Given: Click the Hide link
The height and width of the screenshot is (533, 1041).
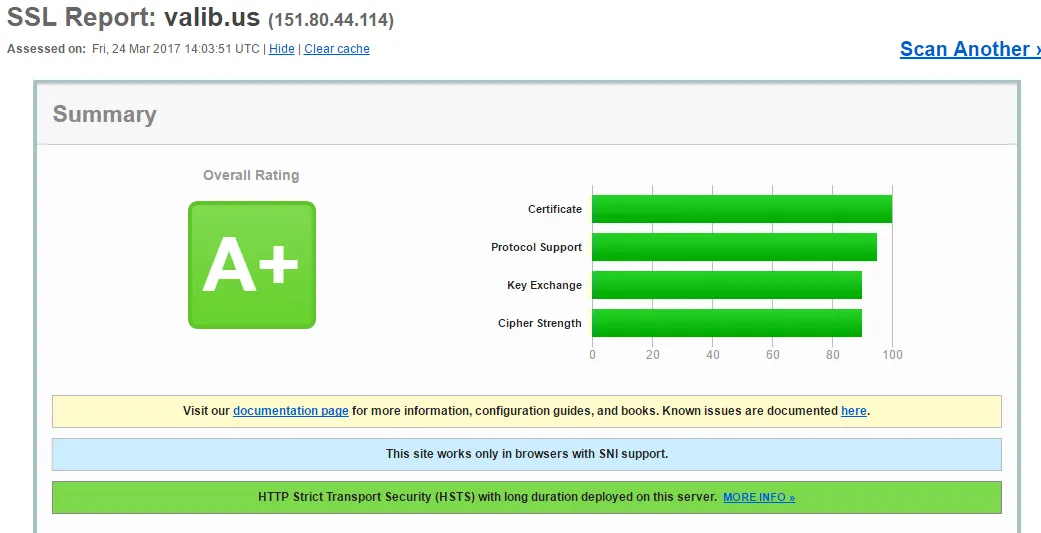Looking at the screenshot, I should (x=281, y=49).
